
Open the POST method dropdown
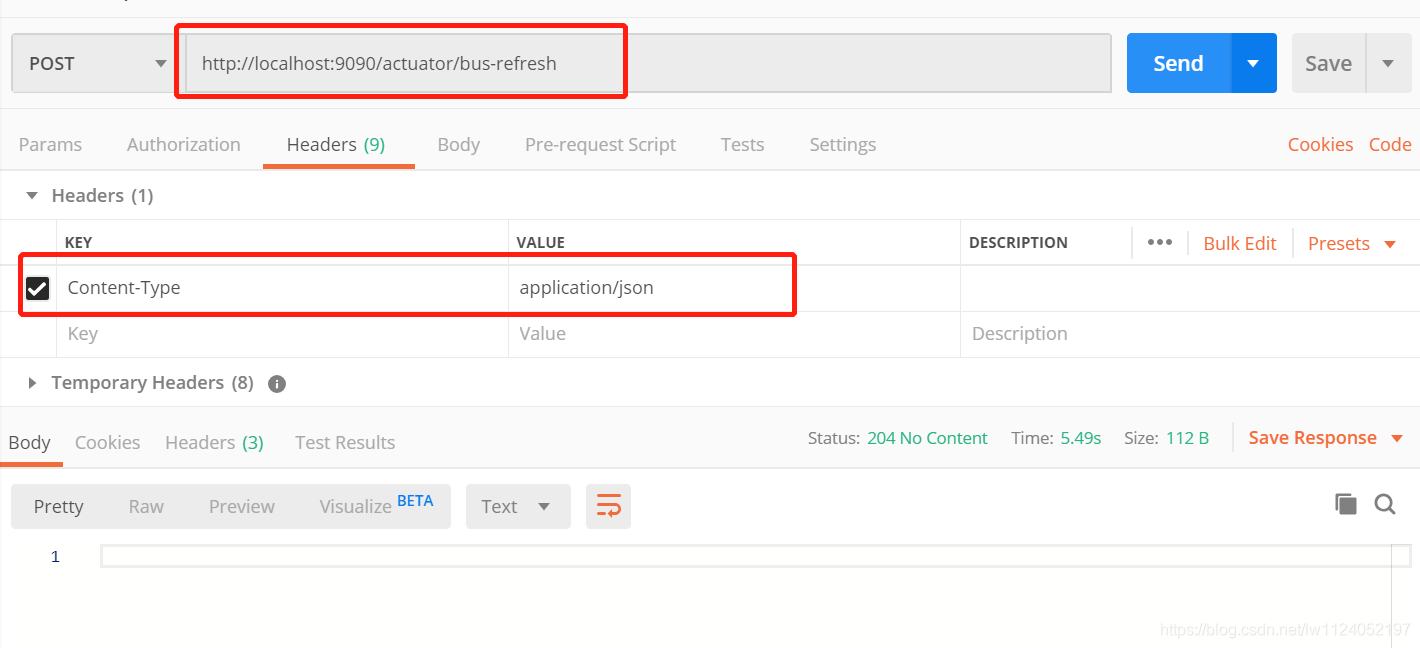(x=92, y=63)
